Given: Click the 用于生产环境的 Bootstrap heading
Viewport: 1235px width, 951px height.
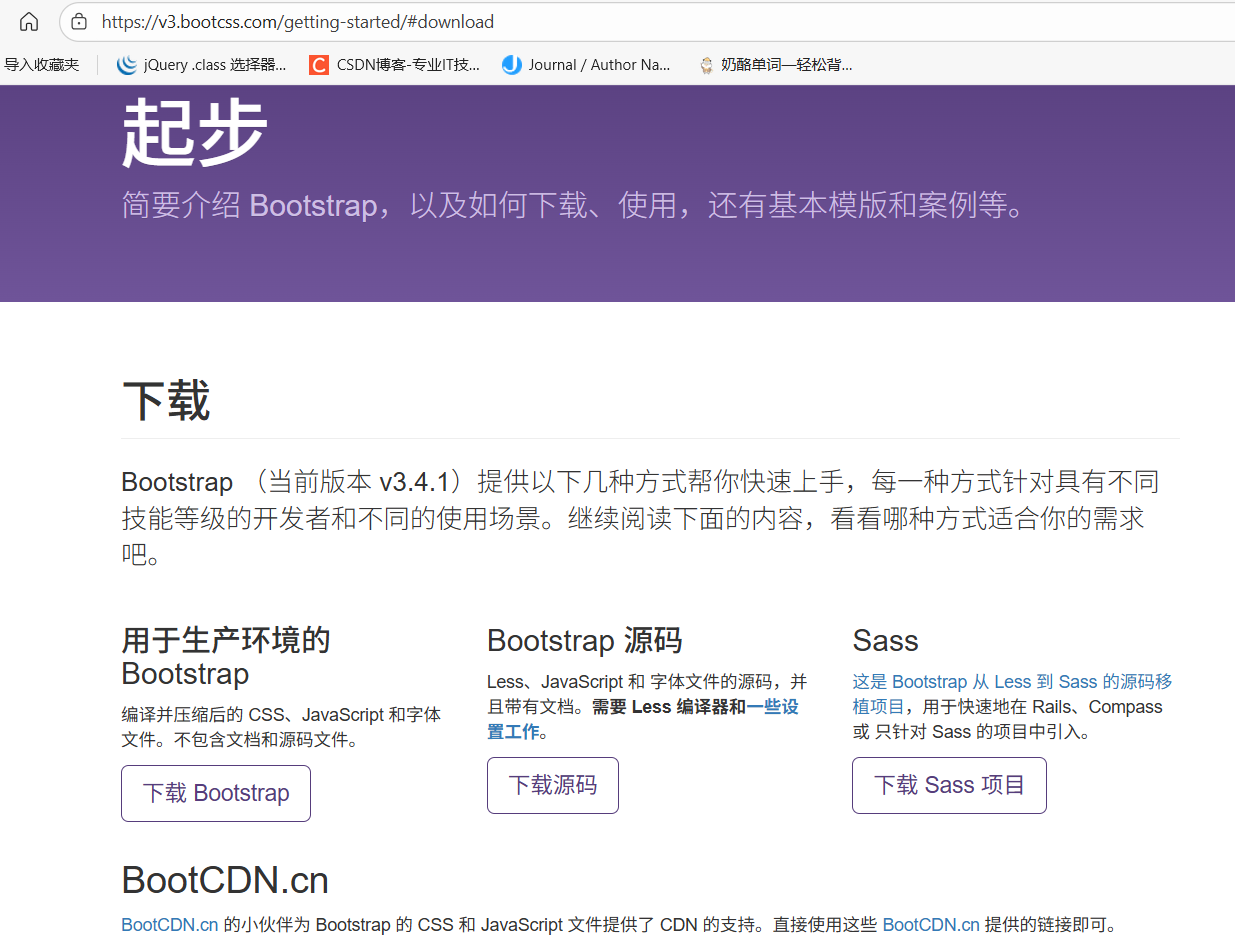Looking at the screenshot, I should click(226, 657).
